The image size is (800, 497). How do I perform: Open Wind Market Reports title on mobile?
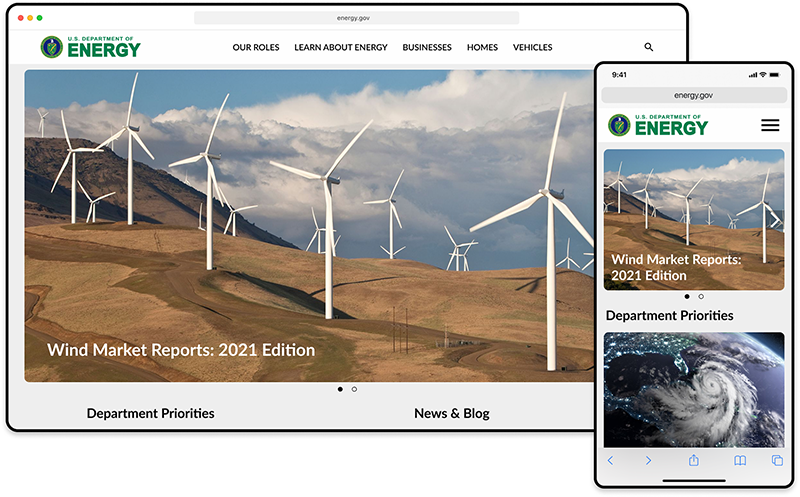(x=677, y=267)
